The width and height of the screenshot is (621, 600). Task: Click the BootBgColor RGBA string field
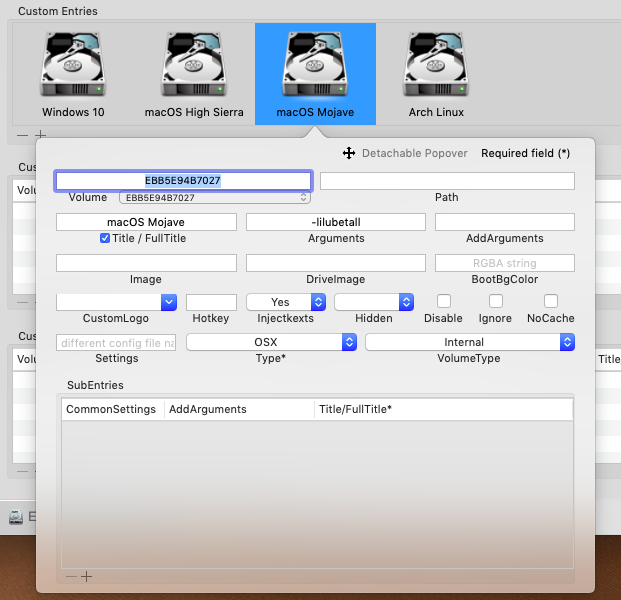point(505,263)
